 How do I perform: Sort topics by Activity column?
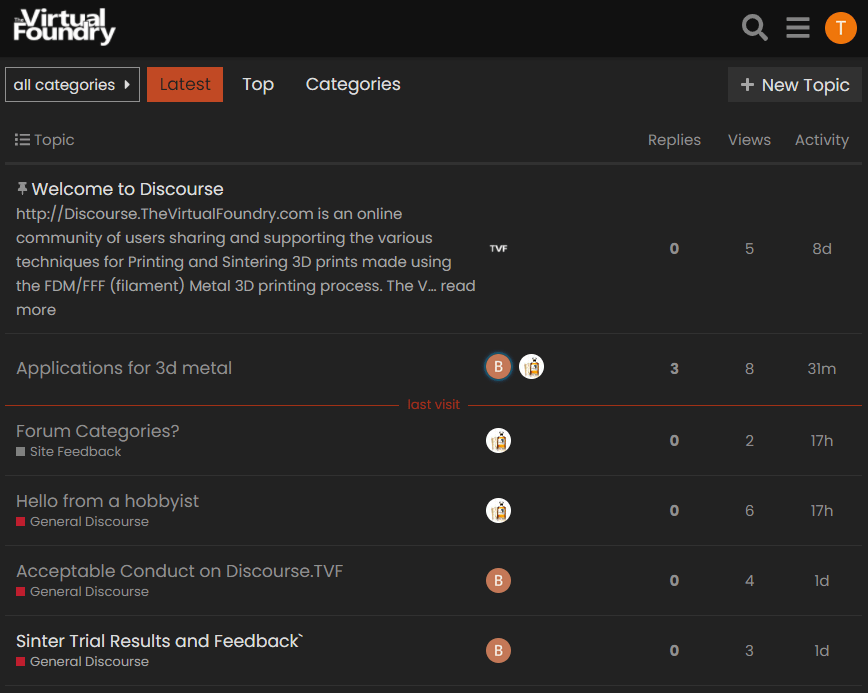pos(822,139)
